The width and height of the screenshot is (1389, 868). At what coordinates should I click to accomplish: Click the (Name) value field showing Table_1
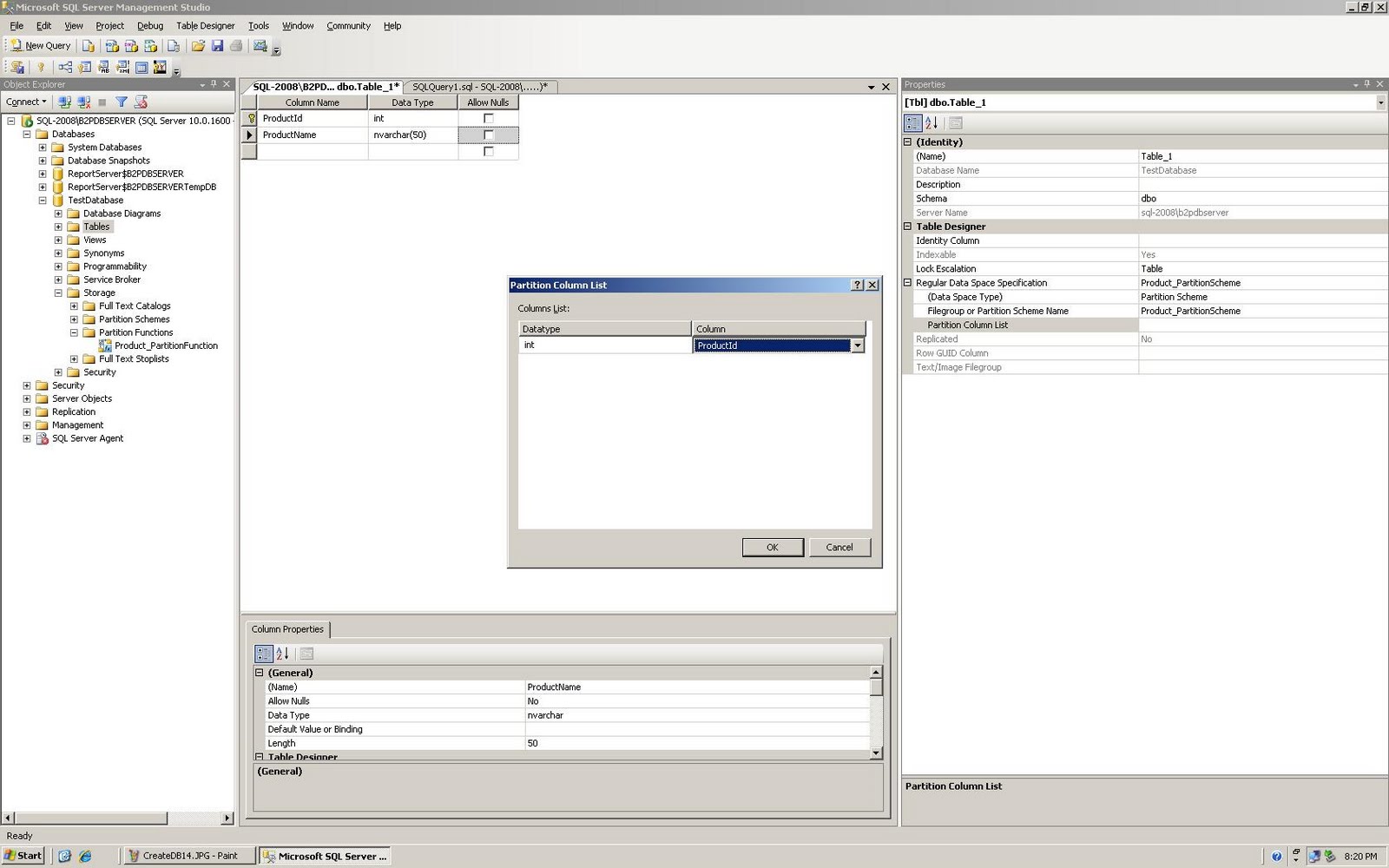pyautogui.click(x=1262, y=156)
